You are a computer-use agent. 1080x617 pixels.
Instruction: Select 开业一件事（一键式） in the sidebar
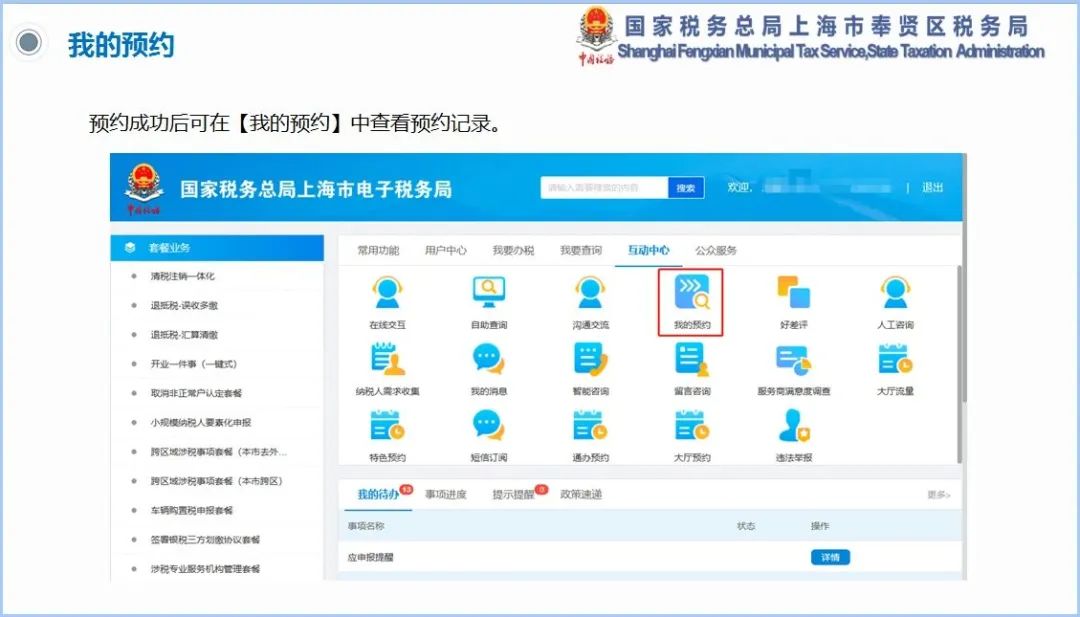(x=194, y=364)
